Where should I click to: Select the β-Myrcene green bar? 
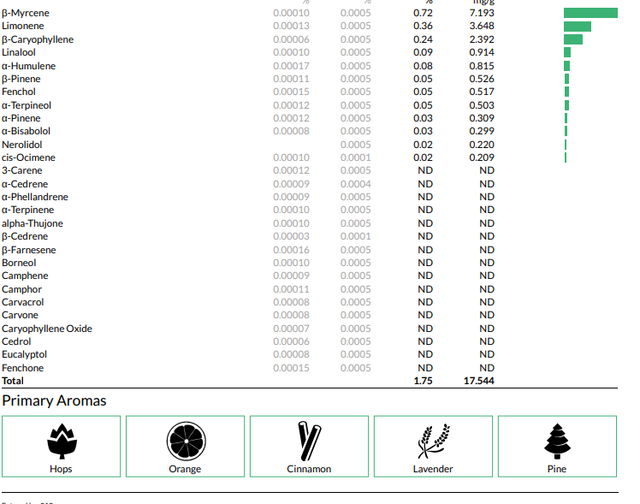point(591,13)
